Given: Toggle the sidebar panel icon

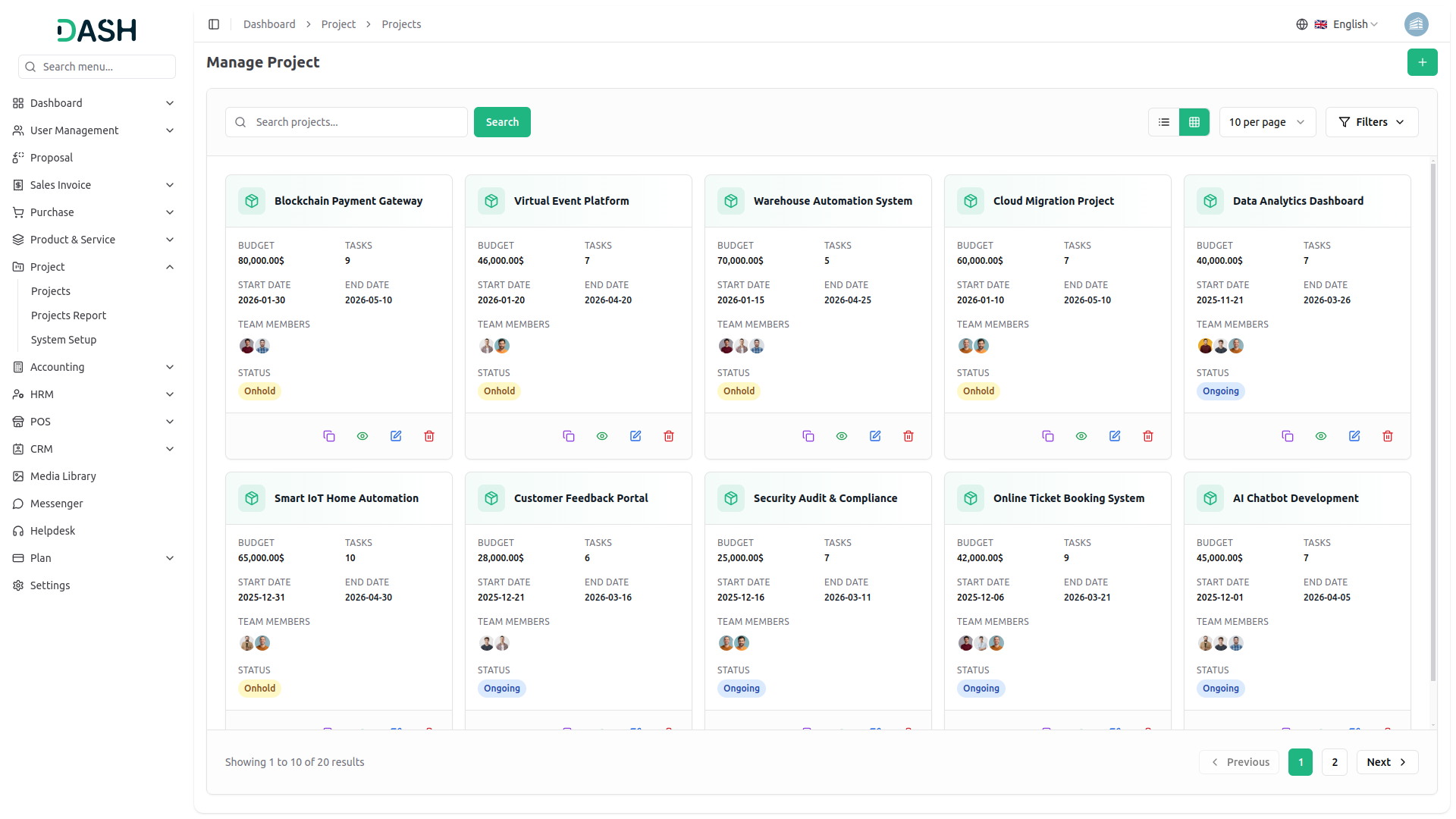Looking at the screenshot, I should click(x=214, y=24).
